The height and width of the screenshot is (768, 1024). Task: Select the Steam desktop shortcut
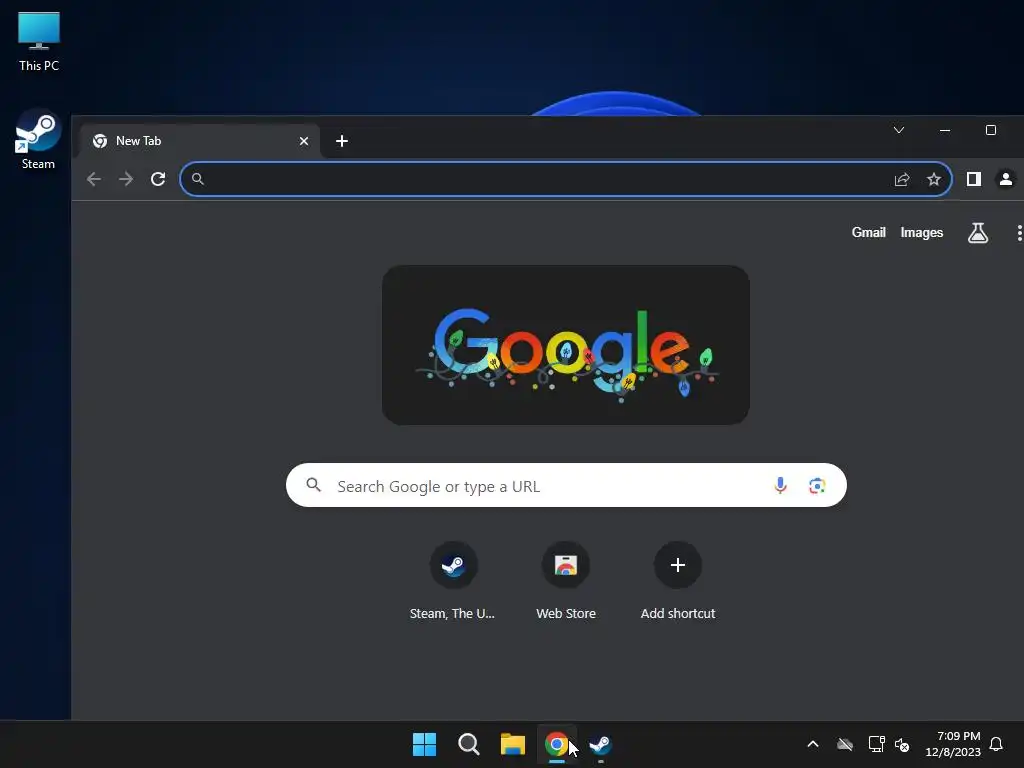(x=39, y=139)
